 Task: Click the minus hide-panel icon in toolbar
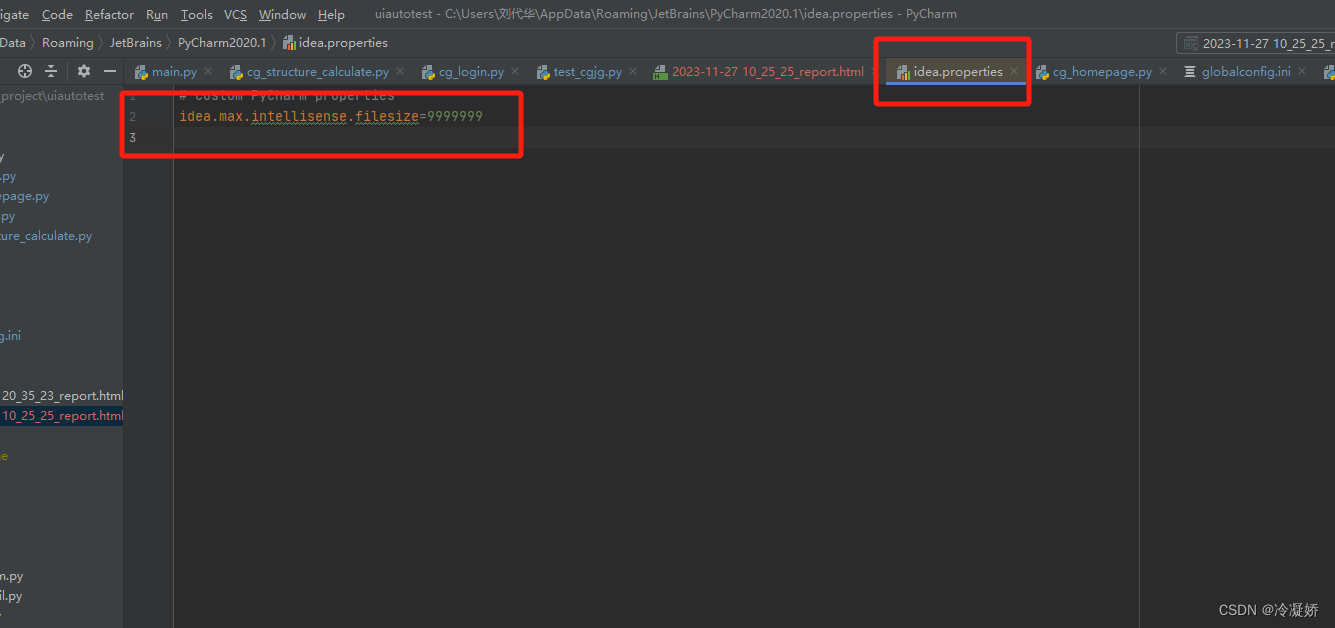point(109,71)
